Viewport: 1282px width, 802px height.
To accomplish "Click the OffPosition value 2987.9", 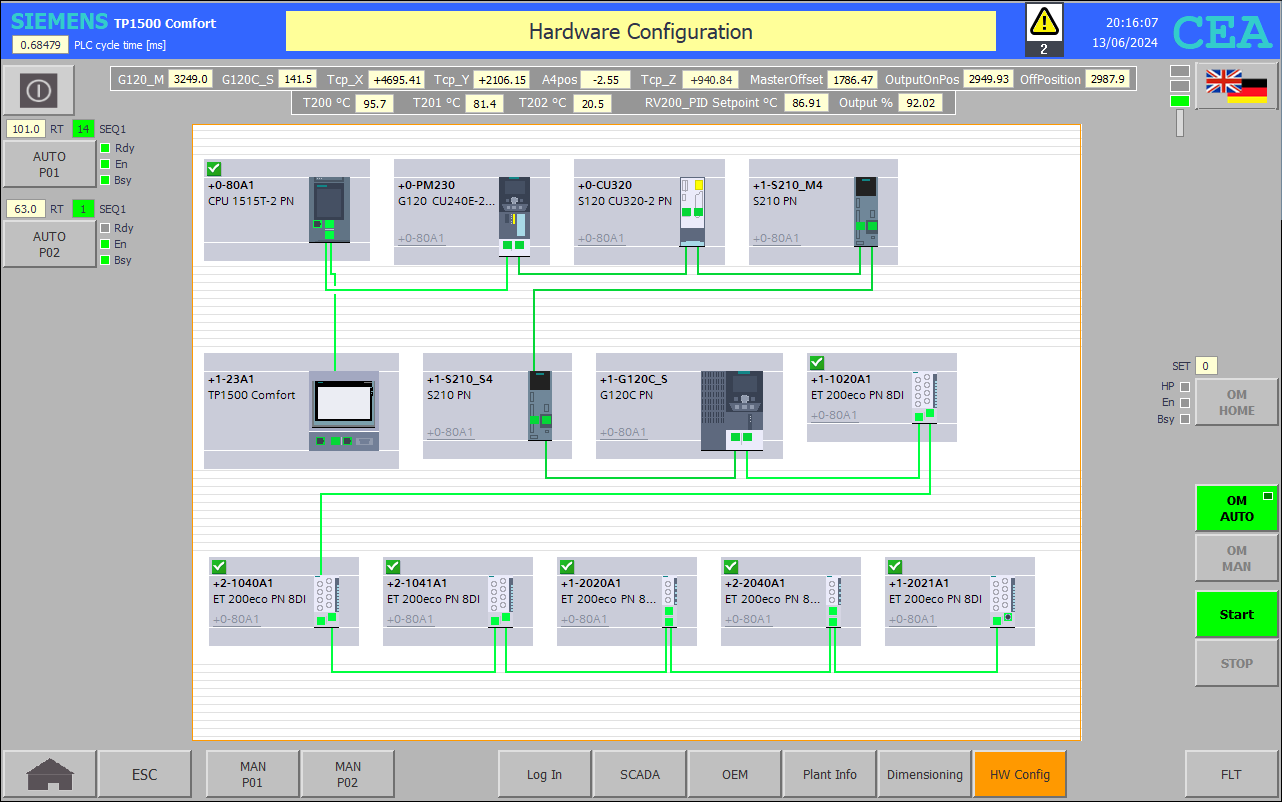I will point(1108,79).
